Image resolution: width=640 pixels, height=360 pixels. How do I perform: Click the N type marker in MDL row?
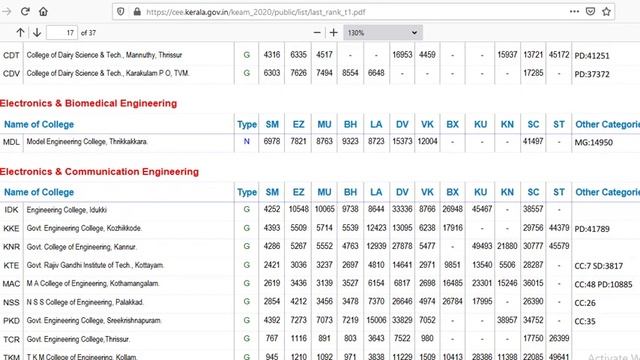pos(247,141)
